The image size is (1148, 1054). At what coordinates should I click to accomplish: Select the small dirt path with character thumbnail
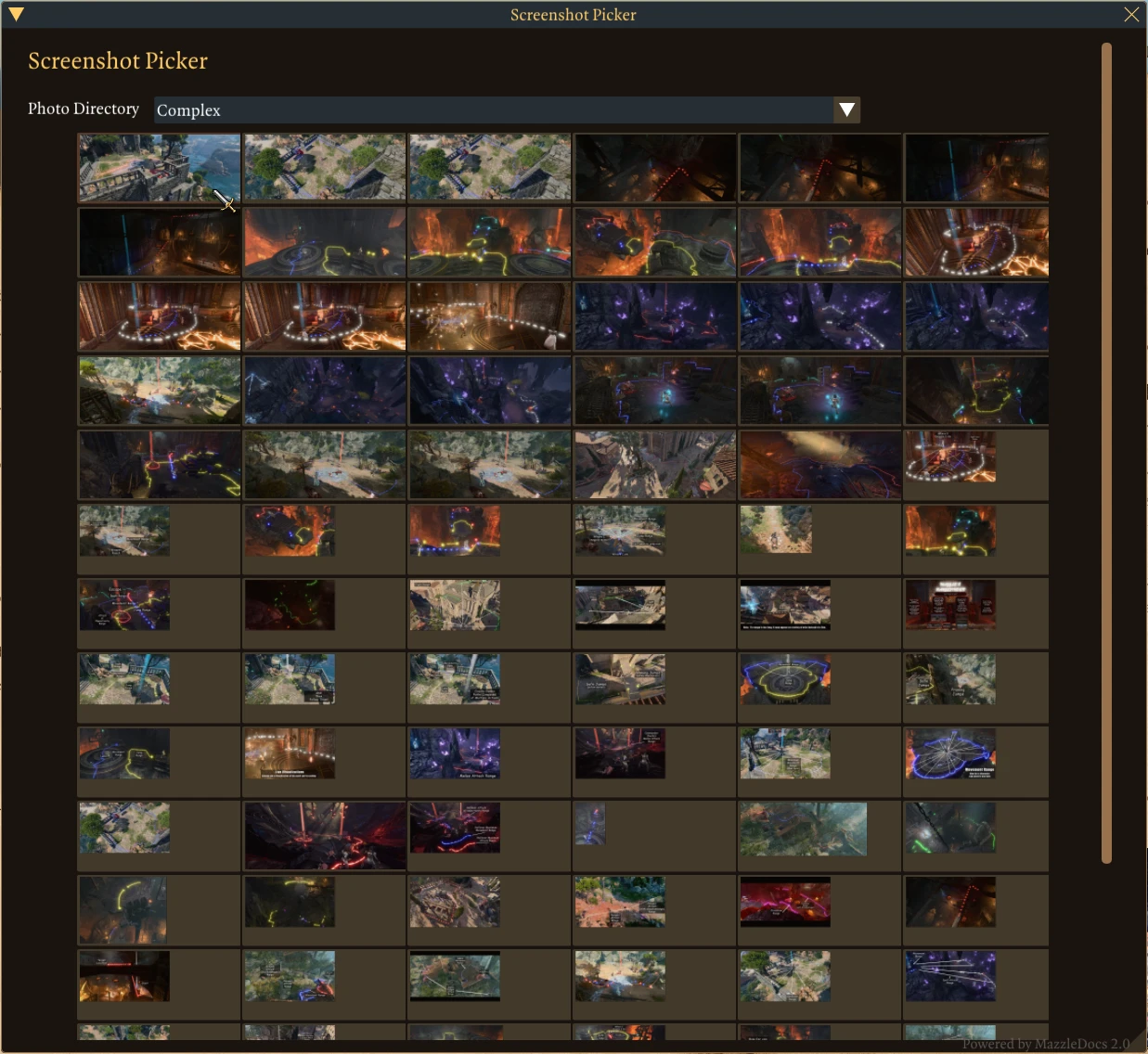[x=777, y=530]
